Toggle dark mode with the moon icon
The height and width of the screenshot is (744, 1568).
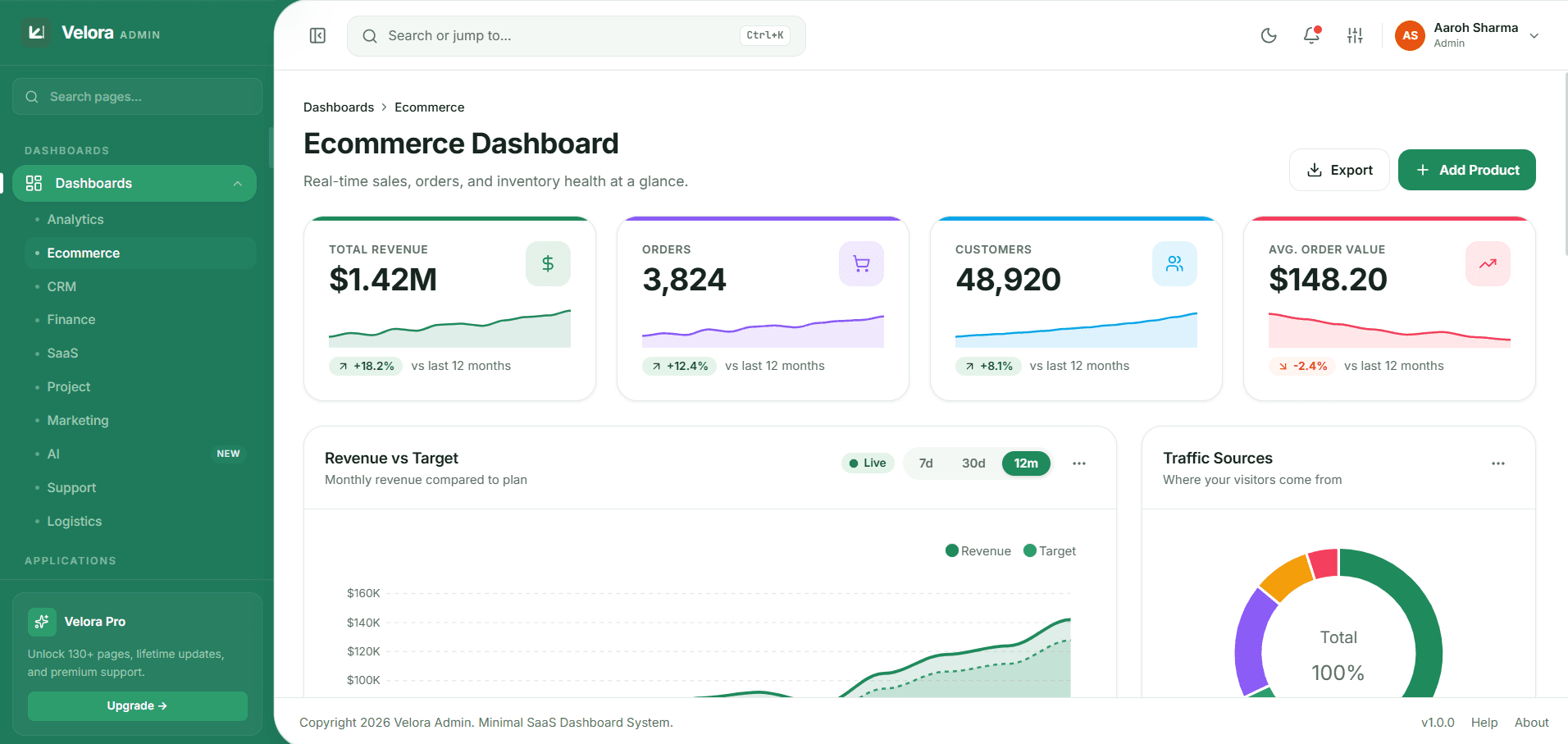point(1269,35)
